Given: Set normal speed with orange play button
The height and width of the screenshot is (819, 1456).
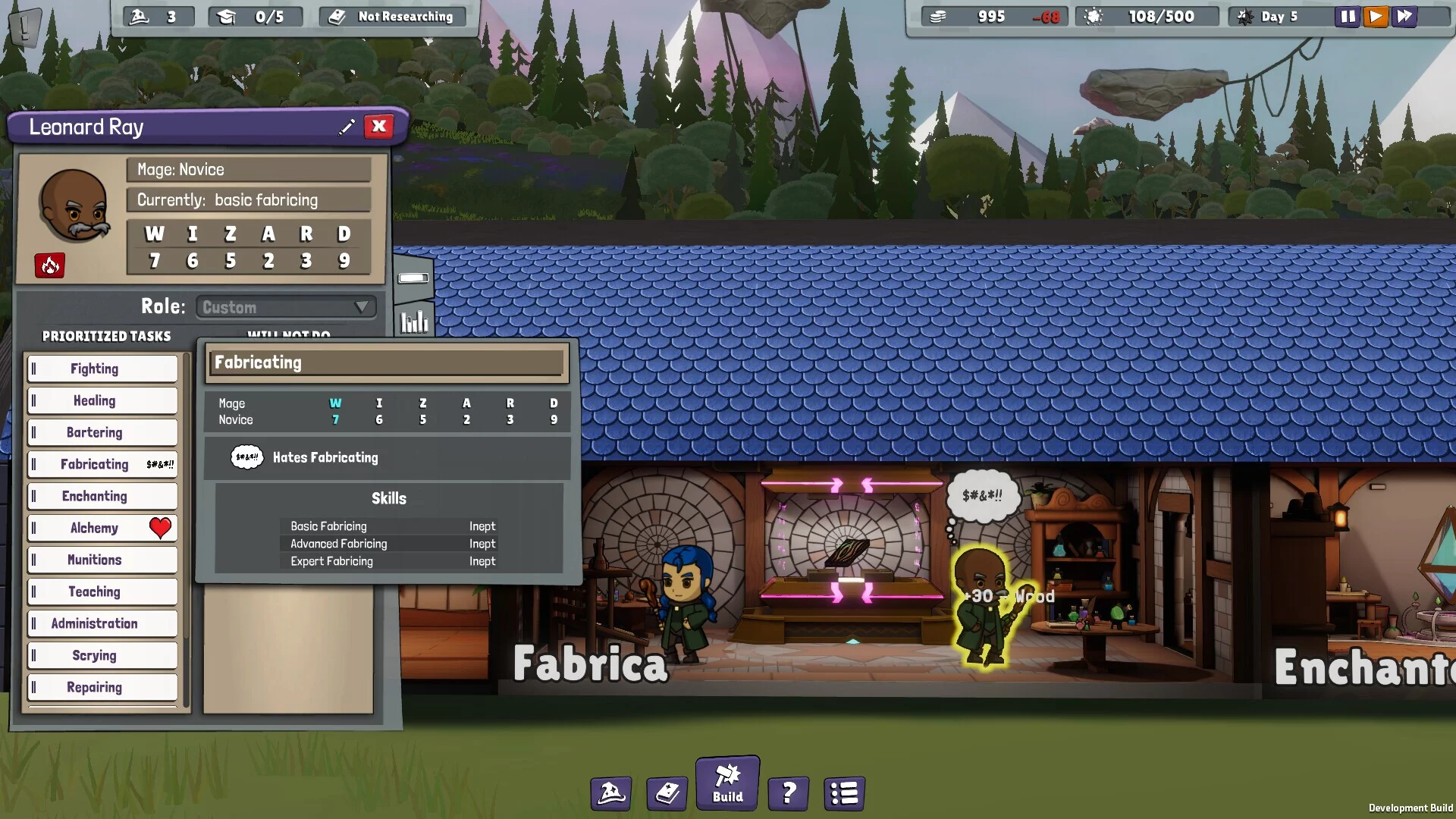Looking at the screenshot, I should tap(1376, 17).
